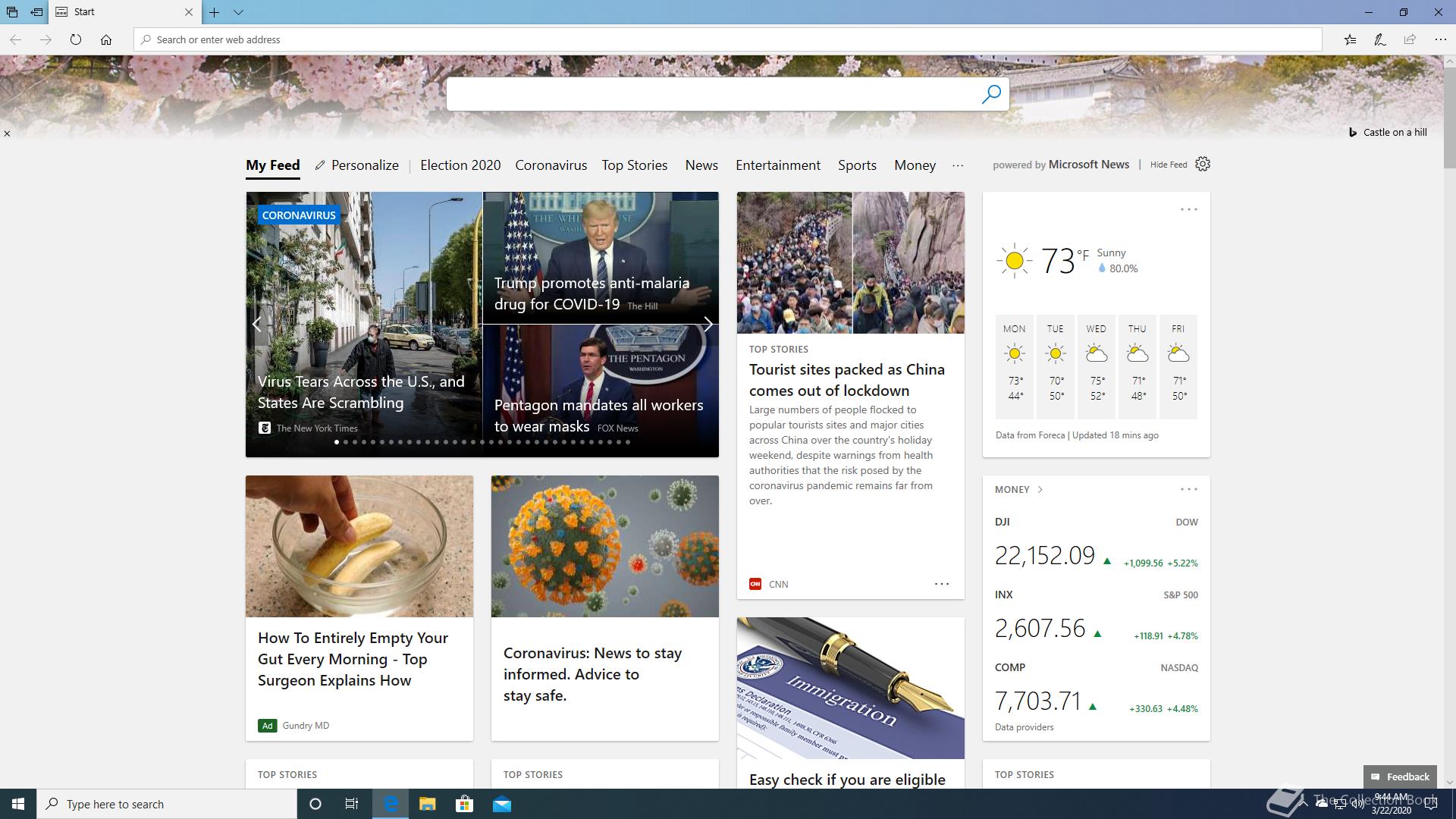Open Task View in taskbar
This screenshot has width=1456, height=819.
(x=352, y=804)
